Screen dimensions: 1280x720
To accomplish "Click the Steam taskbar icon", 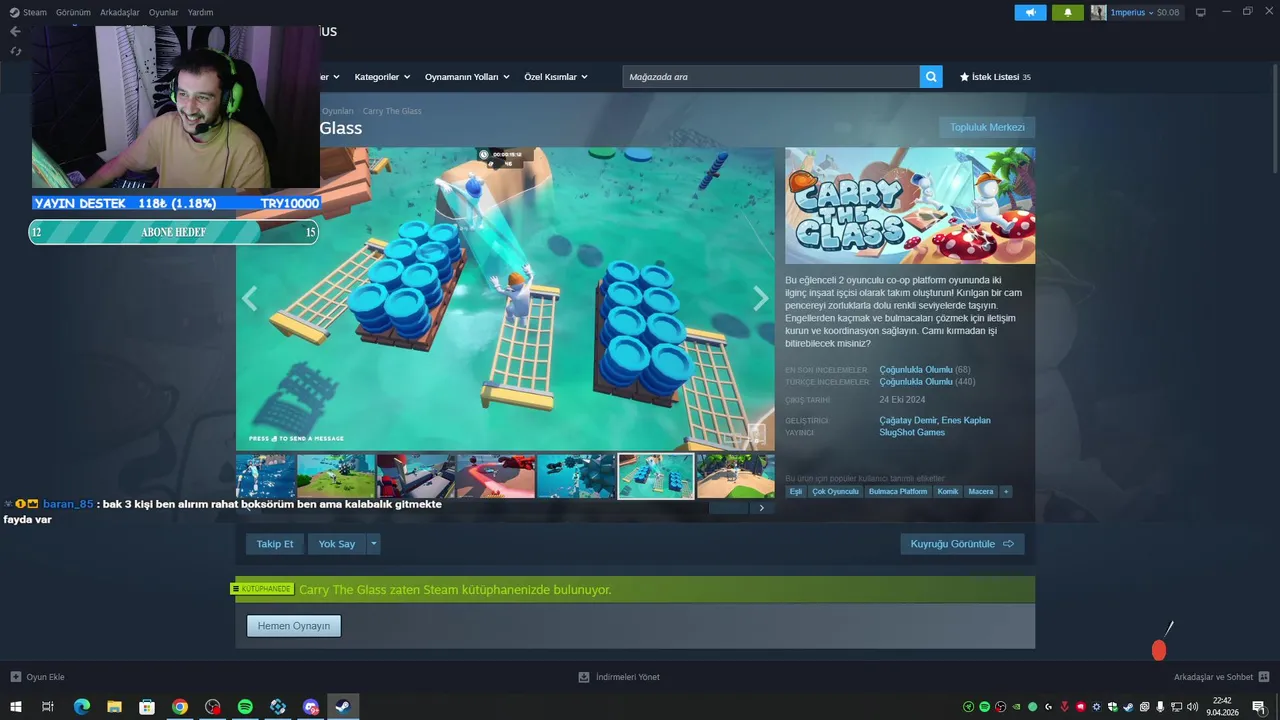I will [x=343, y=707].
